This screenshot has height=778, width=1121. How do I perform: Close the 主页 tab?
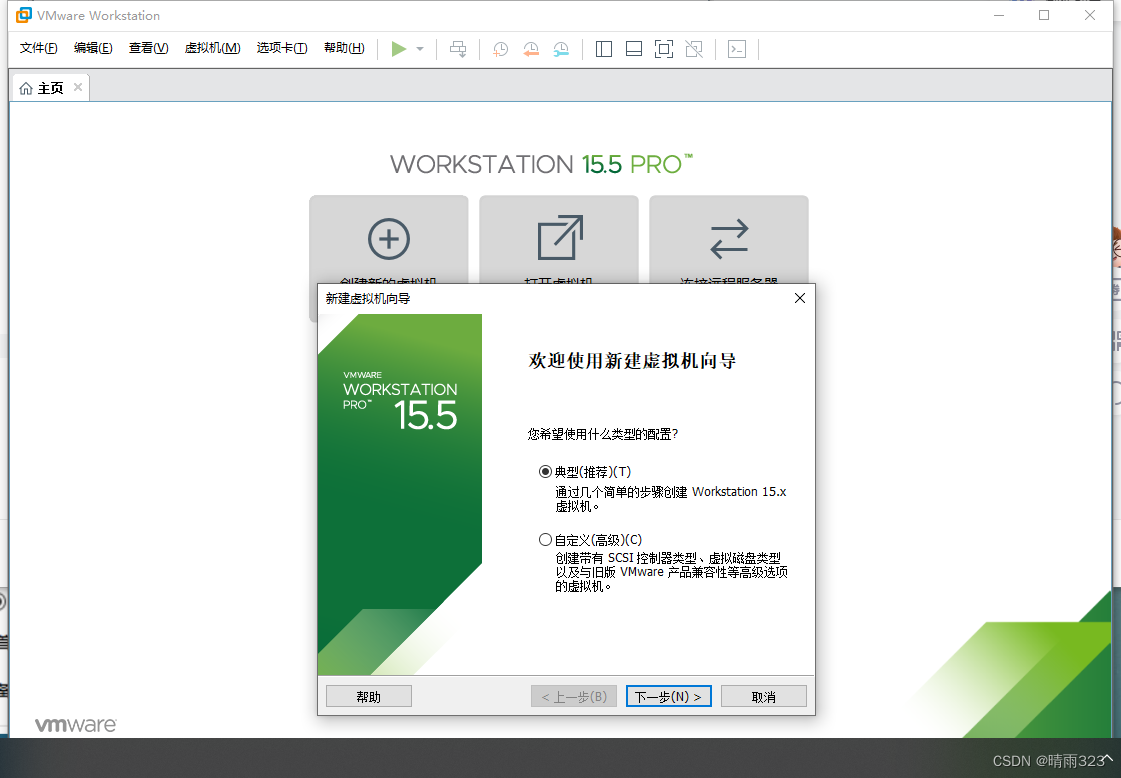(x=78, y=87)
